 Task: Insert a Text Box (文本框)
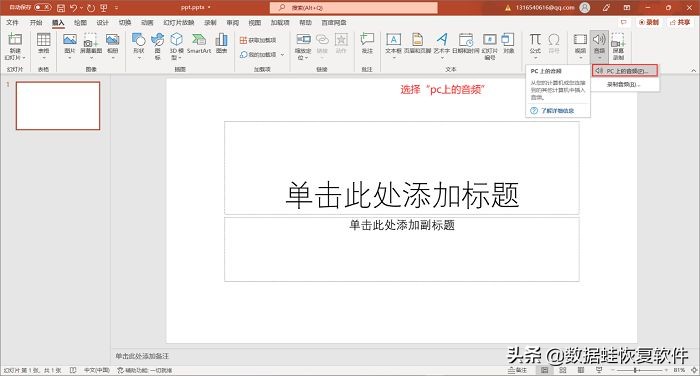click(393, 46)
